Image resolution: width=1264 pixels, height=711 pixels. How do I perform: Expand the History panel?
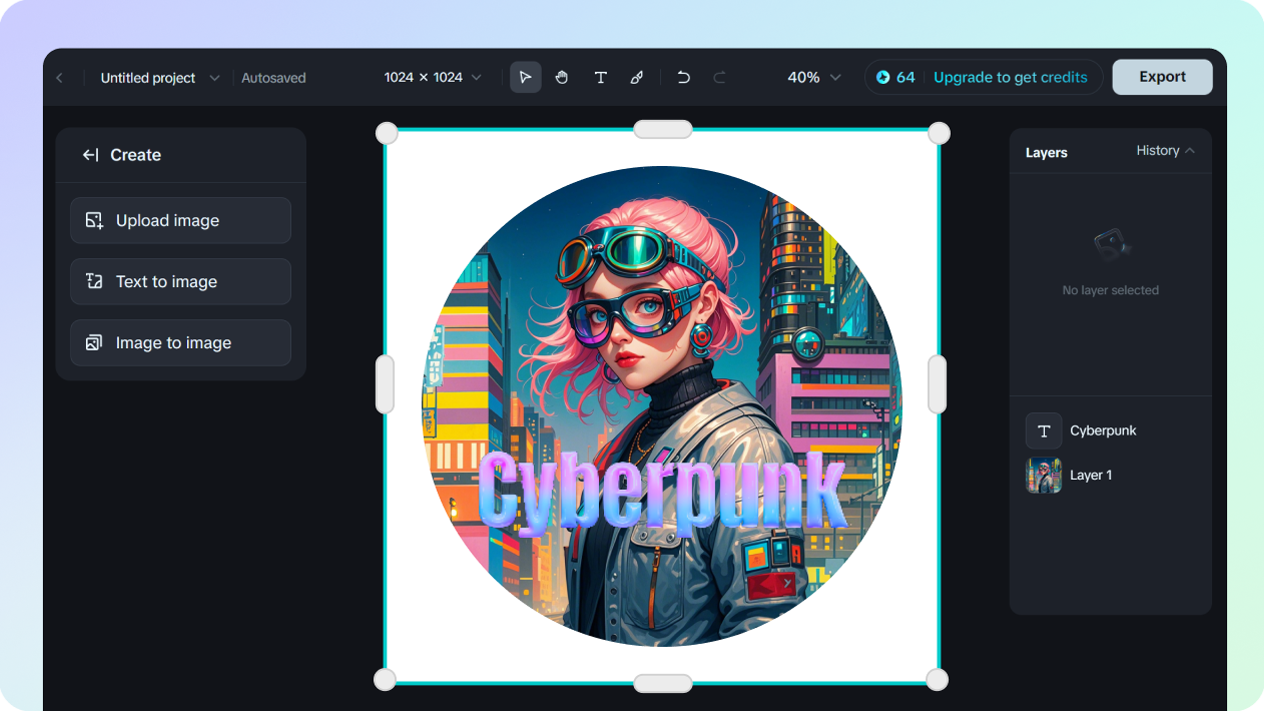coord(1166,151)
